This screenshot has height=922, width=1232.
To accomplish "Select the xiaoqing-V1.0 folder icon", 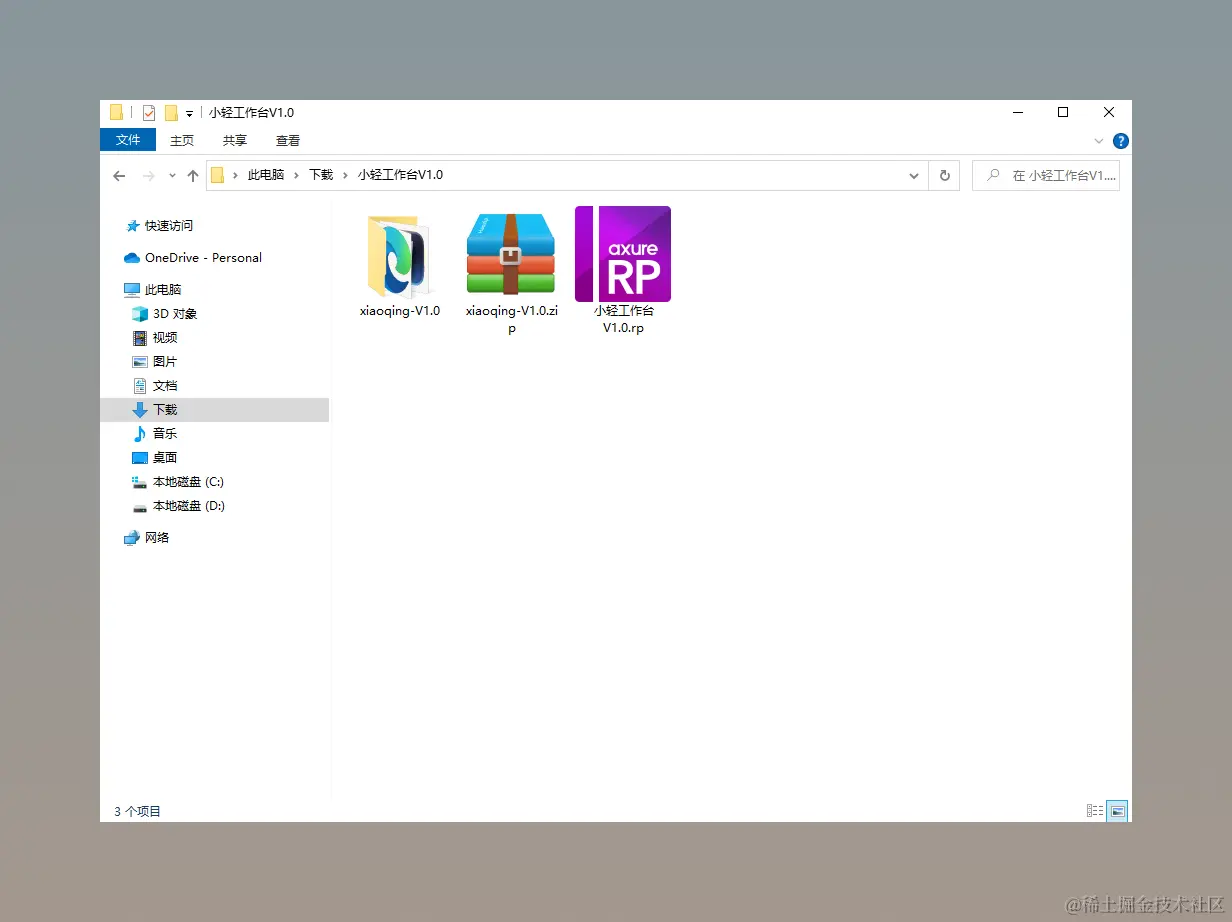I will [x=400, y=256].
